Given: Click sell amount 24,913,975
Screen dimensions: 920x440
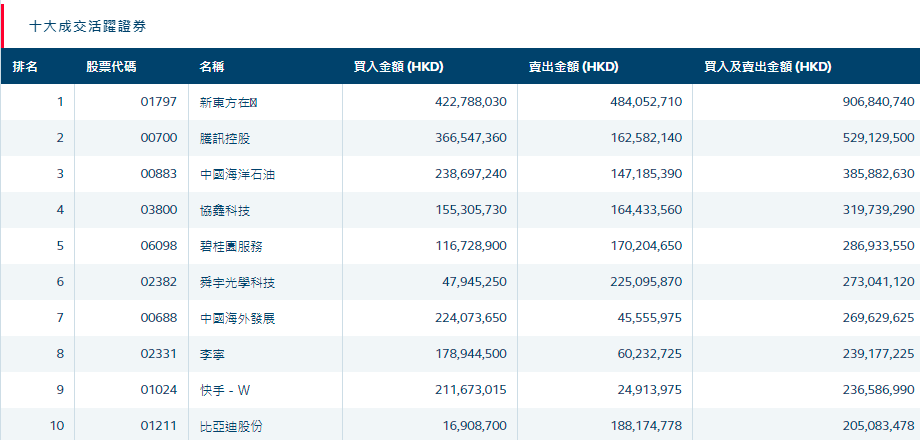Looking at the screenshot, I should [x=650, y=390].
